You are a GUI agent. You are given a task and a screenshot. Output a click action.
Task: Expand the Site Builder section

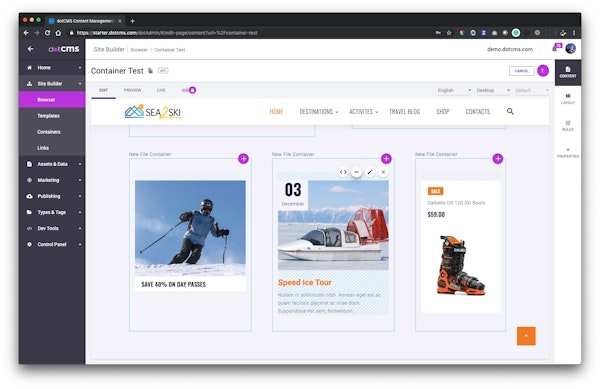click(52, 84)
